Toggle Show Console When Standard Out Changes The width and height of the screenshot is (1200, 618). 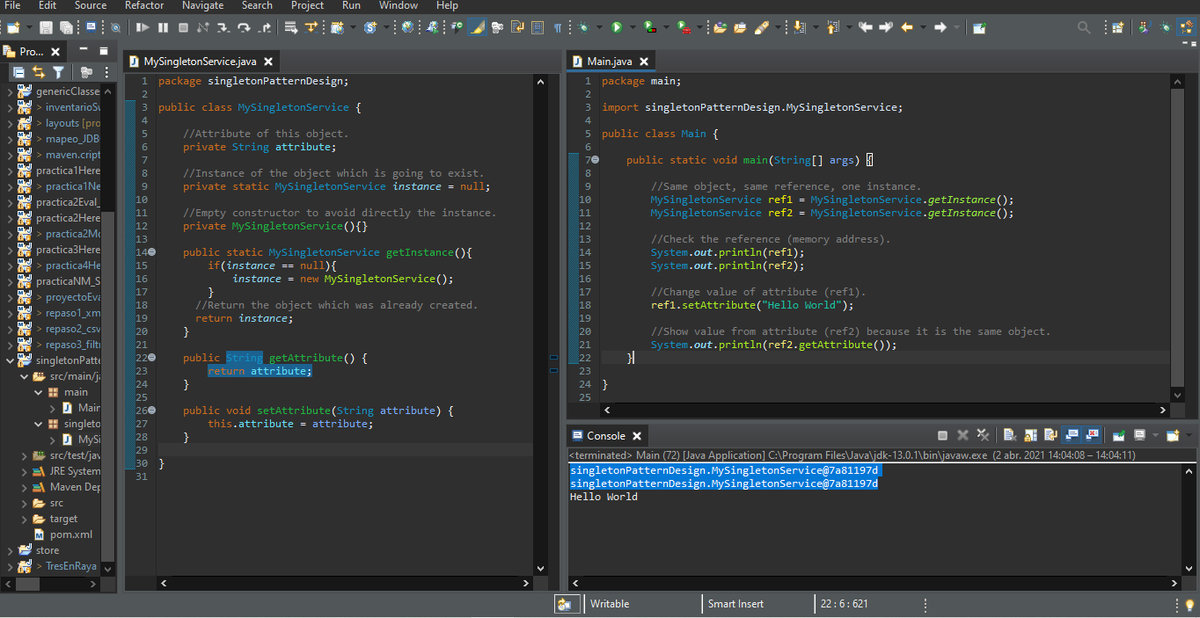coord(1071,436)
